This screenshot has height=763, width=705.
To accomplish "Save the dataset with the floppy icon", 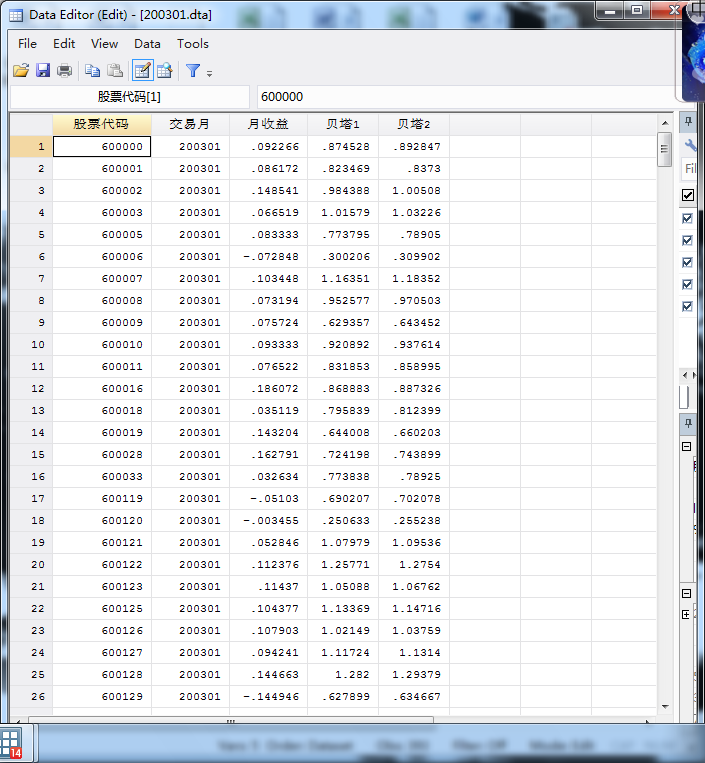I will (x=43, y=71).
